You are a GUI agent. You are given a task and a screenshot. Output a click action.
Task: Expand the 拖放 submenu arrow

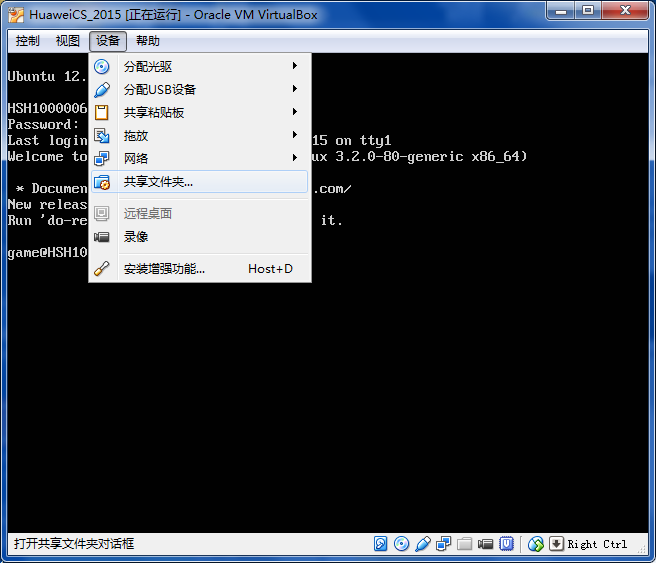(295, 135)
